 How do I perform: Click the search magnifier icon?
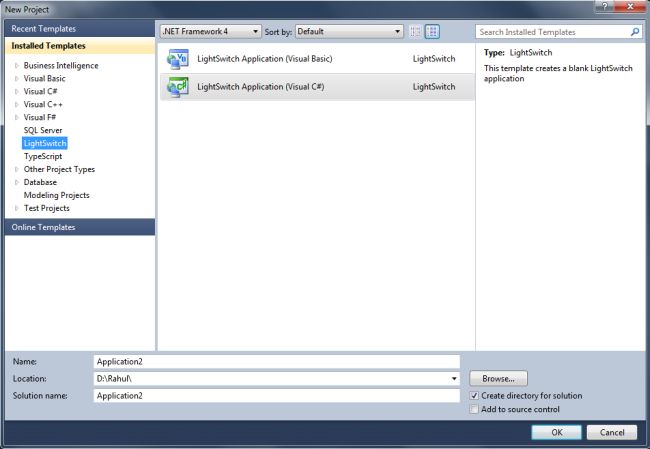pyautogui.click(x=635, y=32)
